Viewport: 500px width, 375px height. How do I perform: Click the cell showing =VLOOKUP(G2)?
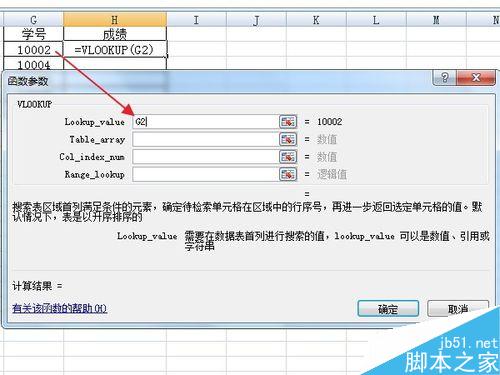115,50
